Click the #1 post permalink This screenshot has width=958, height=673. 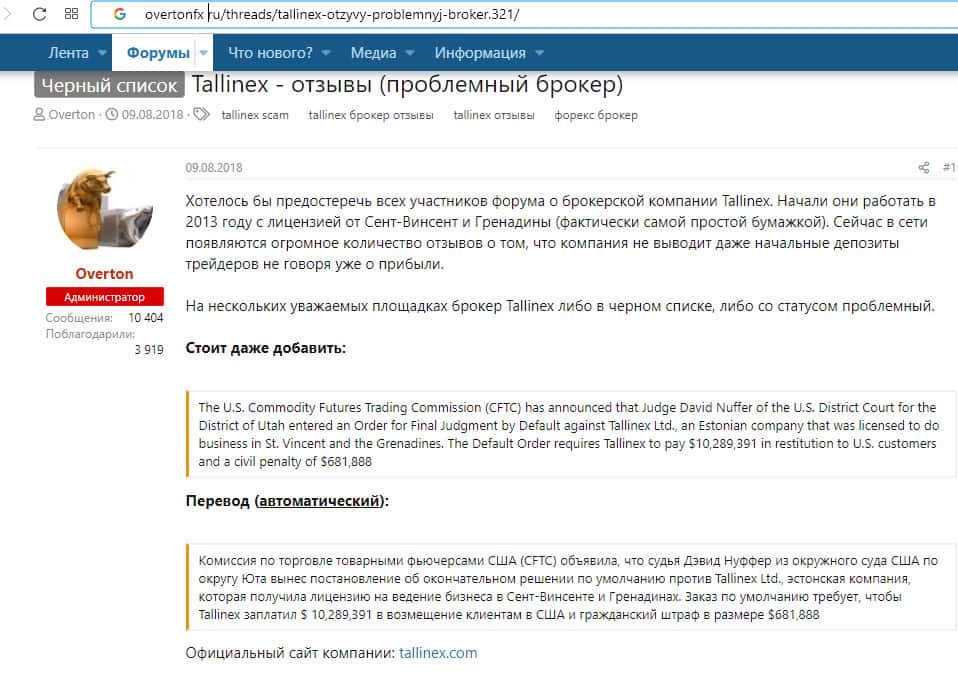pos(949,167)
